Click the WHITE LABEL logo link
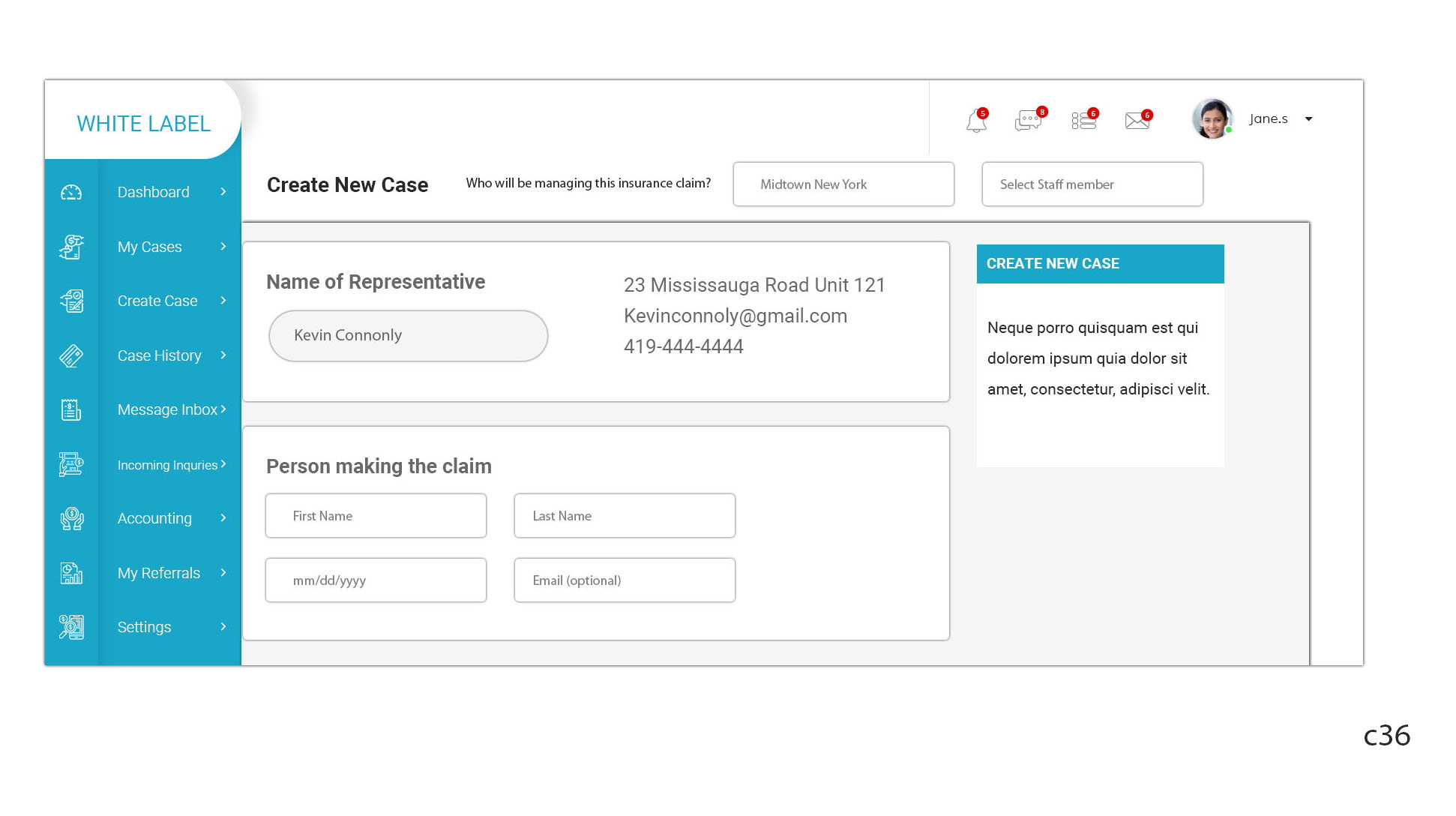This screenshot has height=816, width=1456. (143, 124)
